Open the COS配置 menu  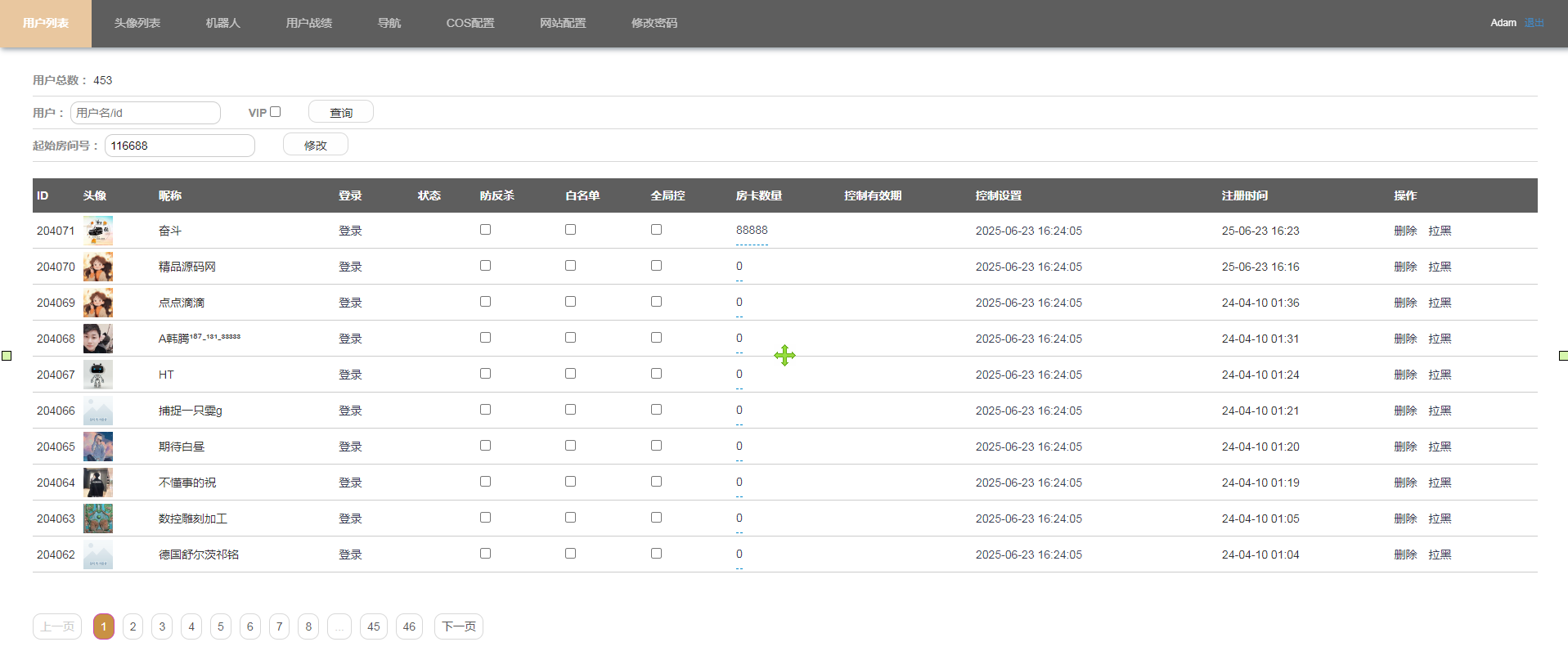tap(470, 23)
